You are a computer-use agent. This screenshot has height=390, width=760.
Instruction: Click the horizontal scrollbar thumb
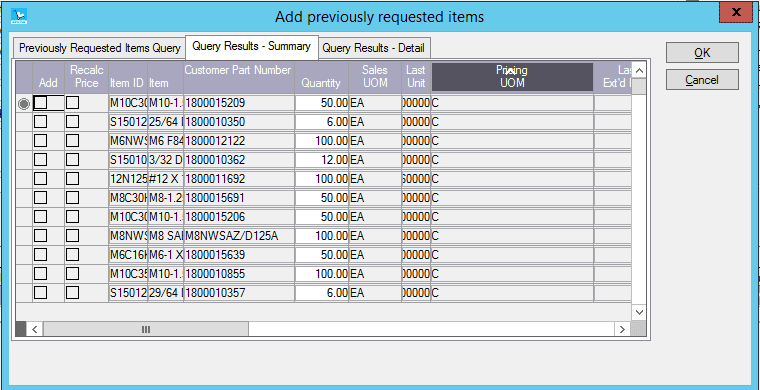point(145,329)
